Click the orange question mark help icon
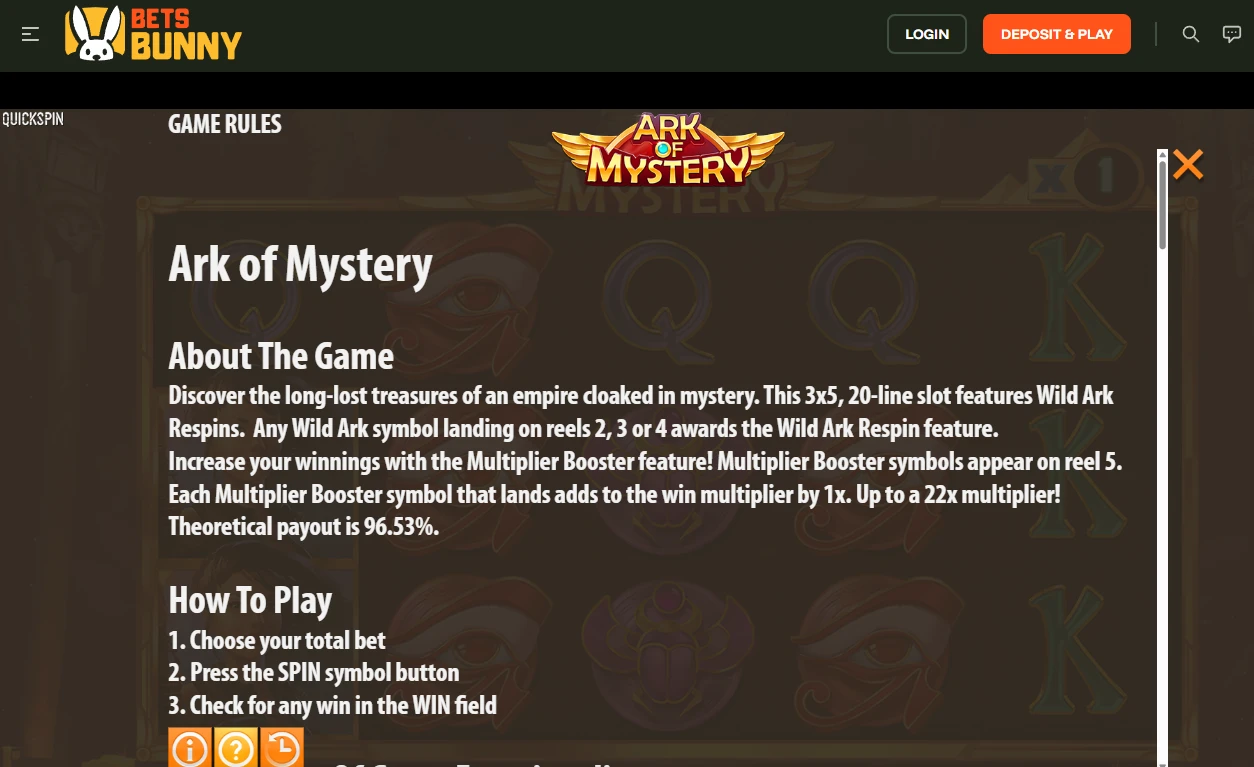Image resolution: width=1254 pixels, height=767 pixels. (x=236, y=747)
